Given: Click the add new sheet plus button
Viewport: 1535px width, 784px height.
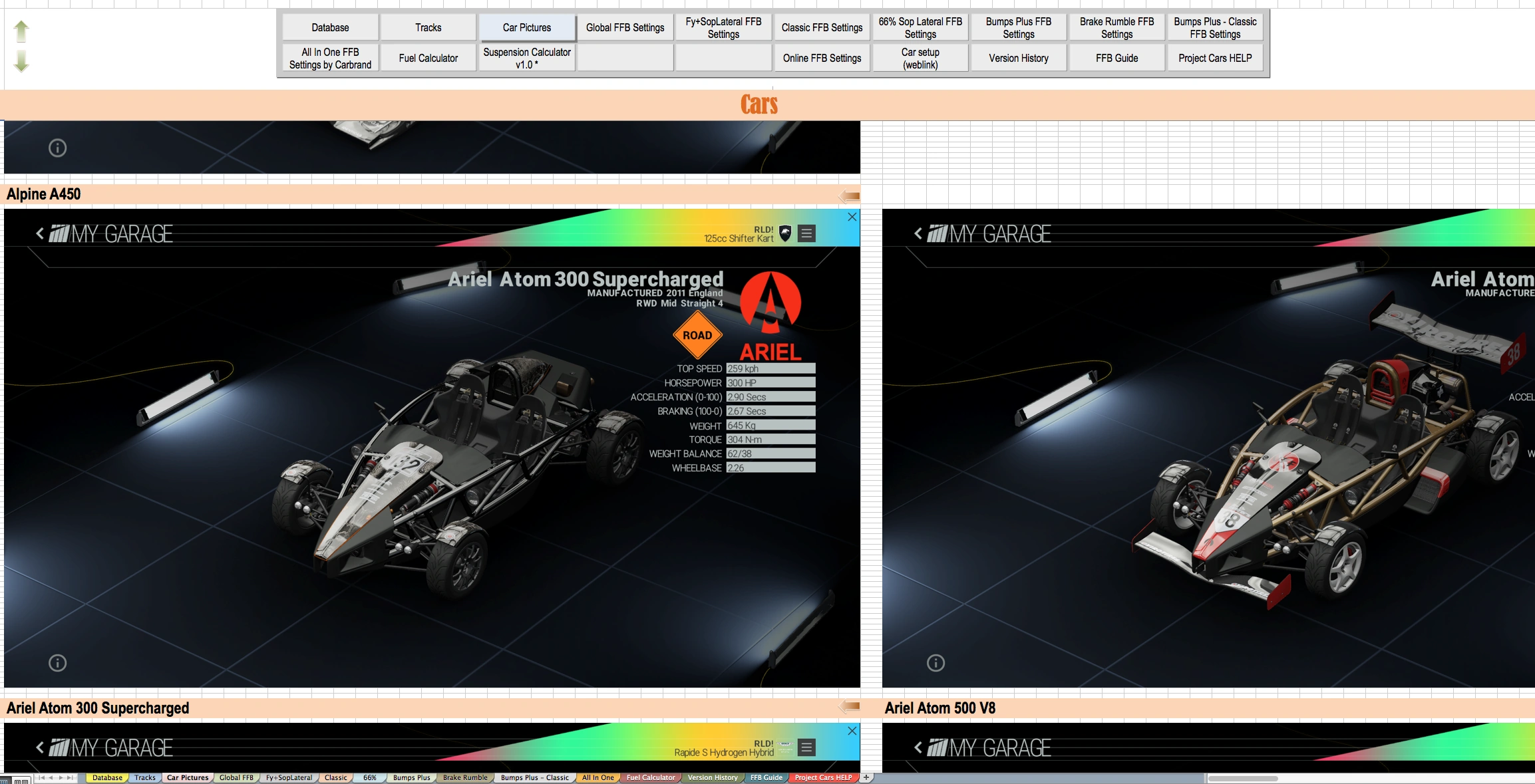Looking at the screenshot, I should coord(866,777).
